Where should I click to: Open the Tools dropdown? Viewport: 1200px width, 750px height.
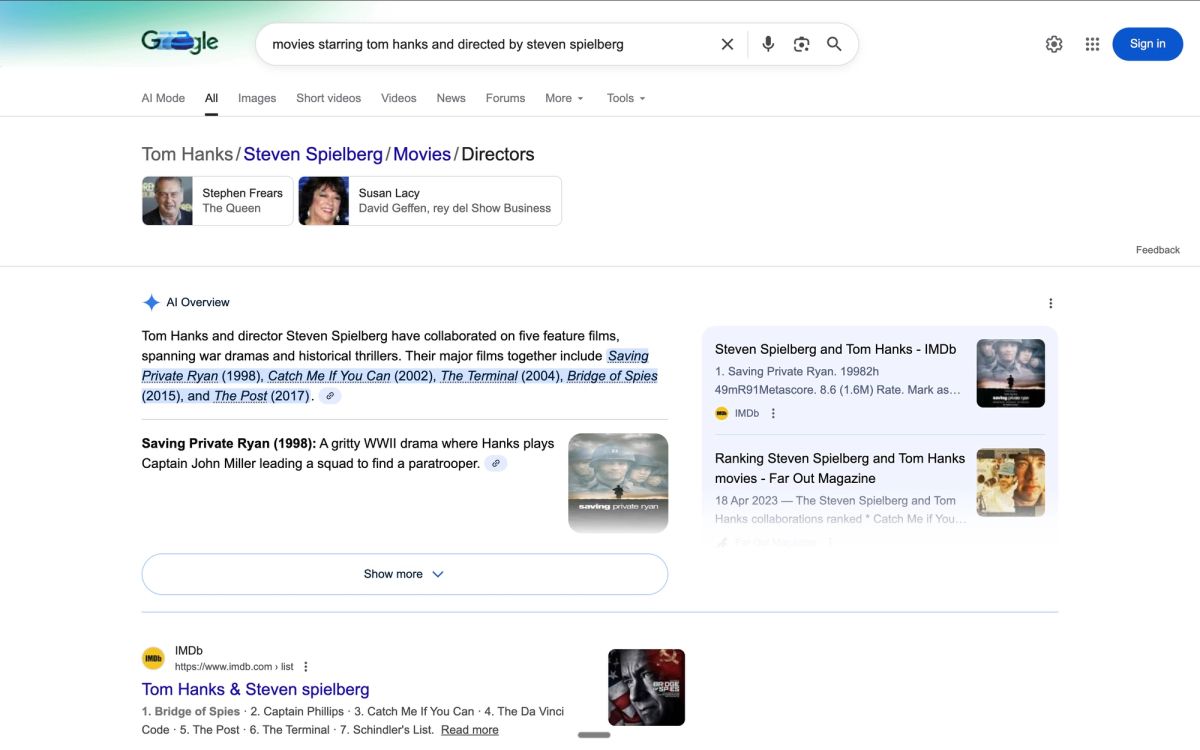[626, 98]
